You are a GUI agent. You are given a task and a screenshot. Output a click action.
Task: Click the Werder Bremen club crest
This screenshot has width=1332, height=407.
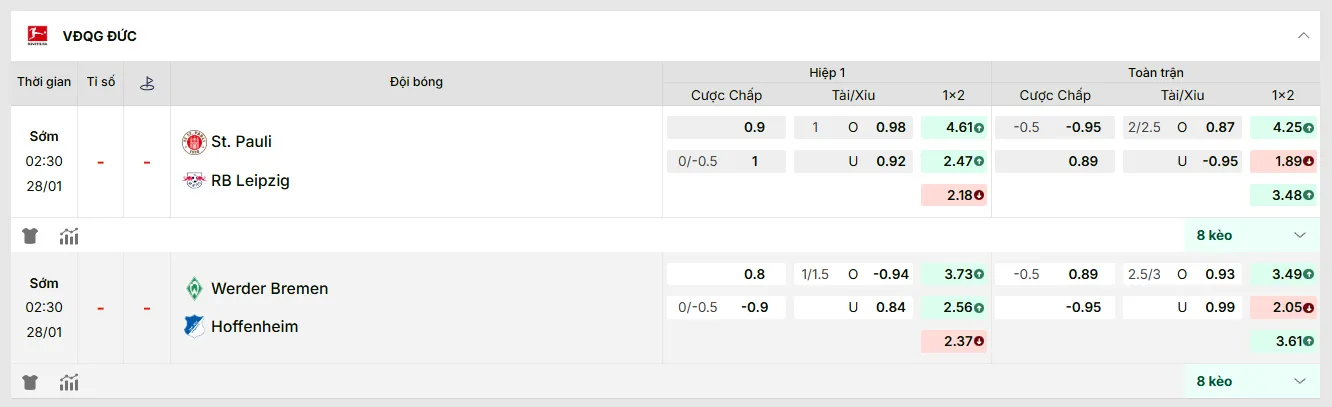click(194, 288)
